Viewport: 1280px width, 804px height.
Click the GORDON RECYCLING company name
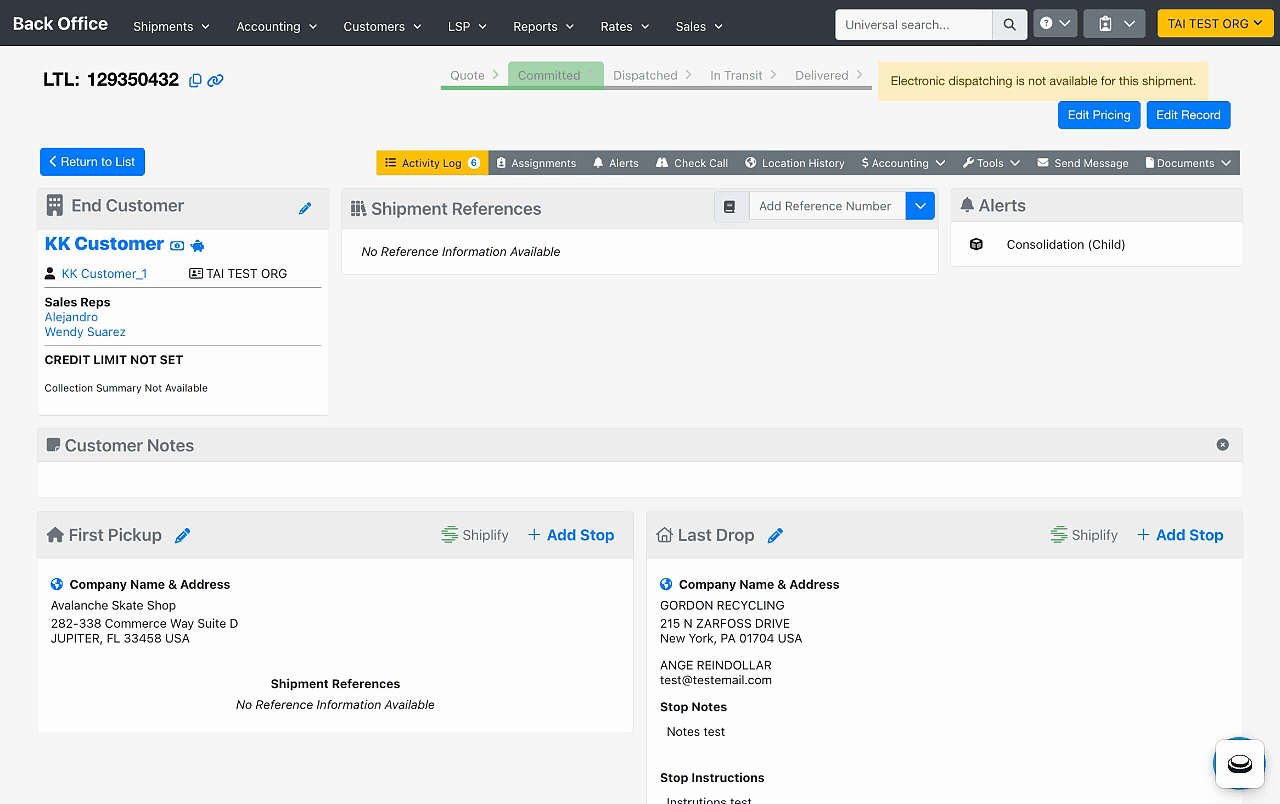coord(722,605)
